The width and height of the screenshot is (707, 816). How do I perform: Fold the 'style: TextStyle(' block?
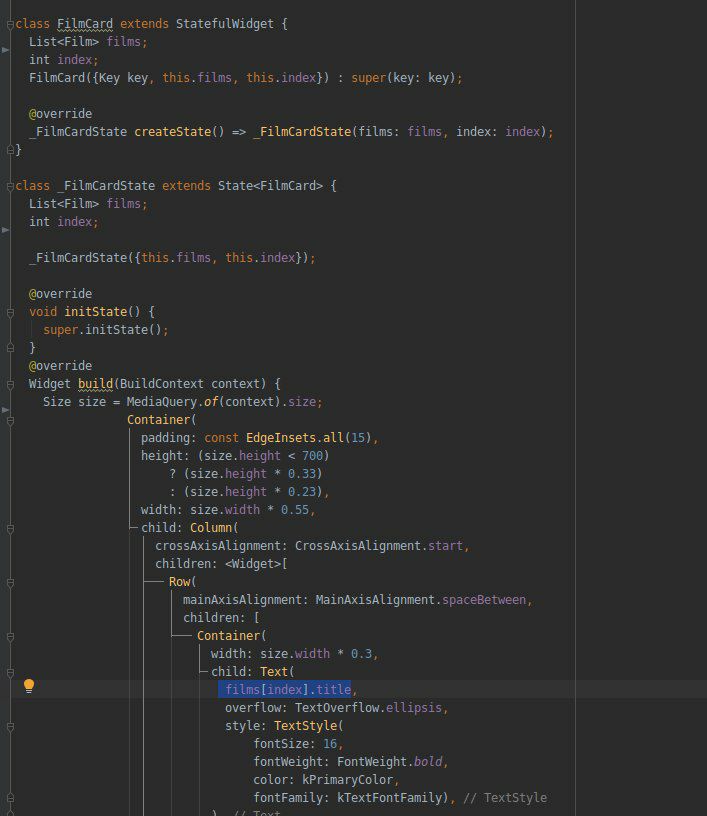(10, 726)
